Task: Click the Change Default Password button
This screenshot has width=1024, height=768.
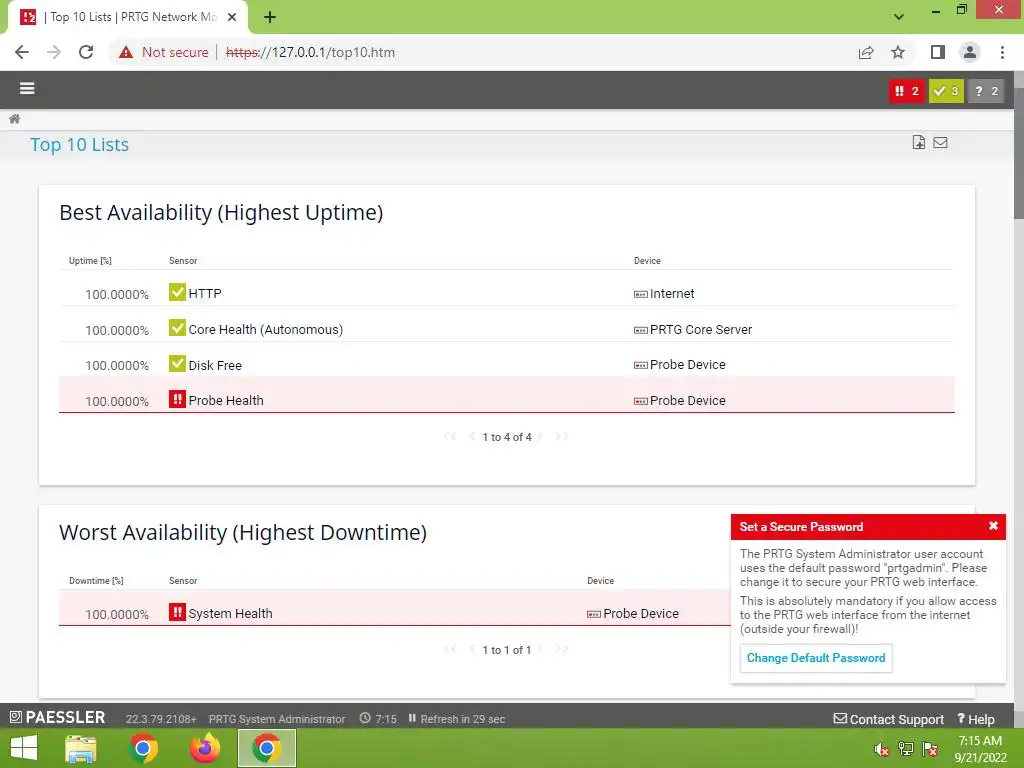Action: pos(816,658)
